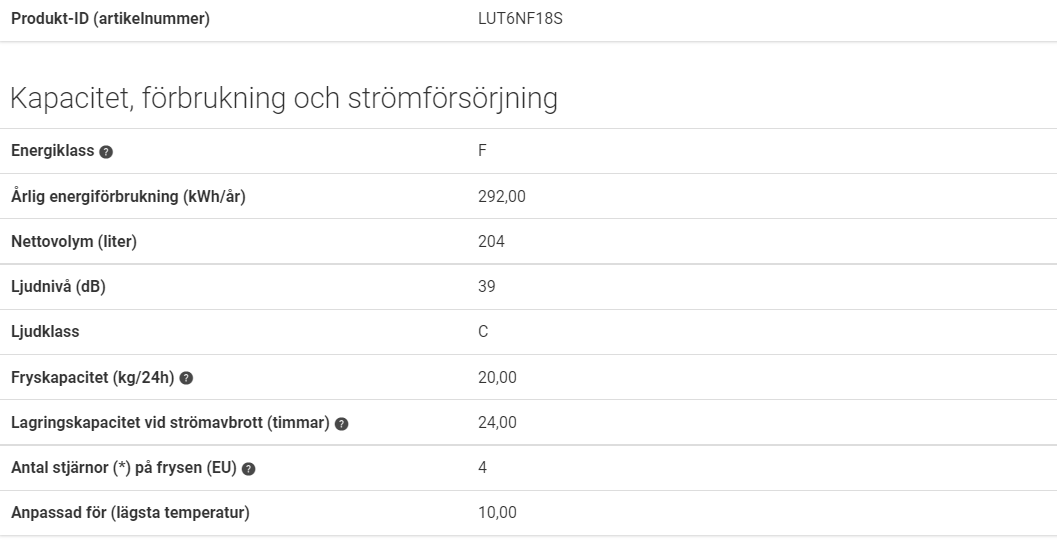Open the Antal stjärnor help icon
This screenshot has height=556, width=1057.
pos(249,469)
